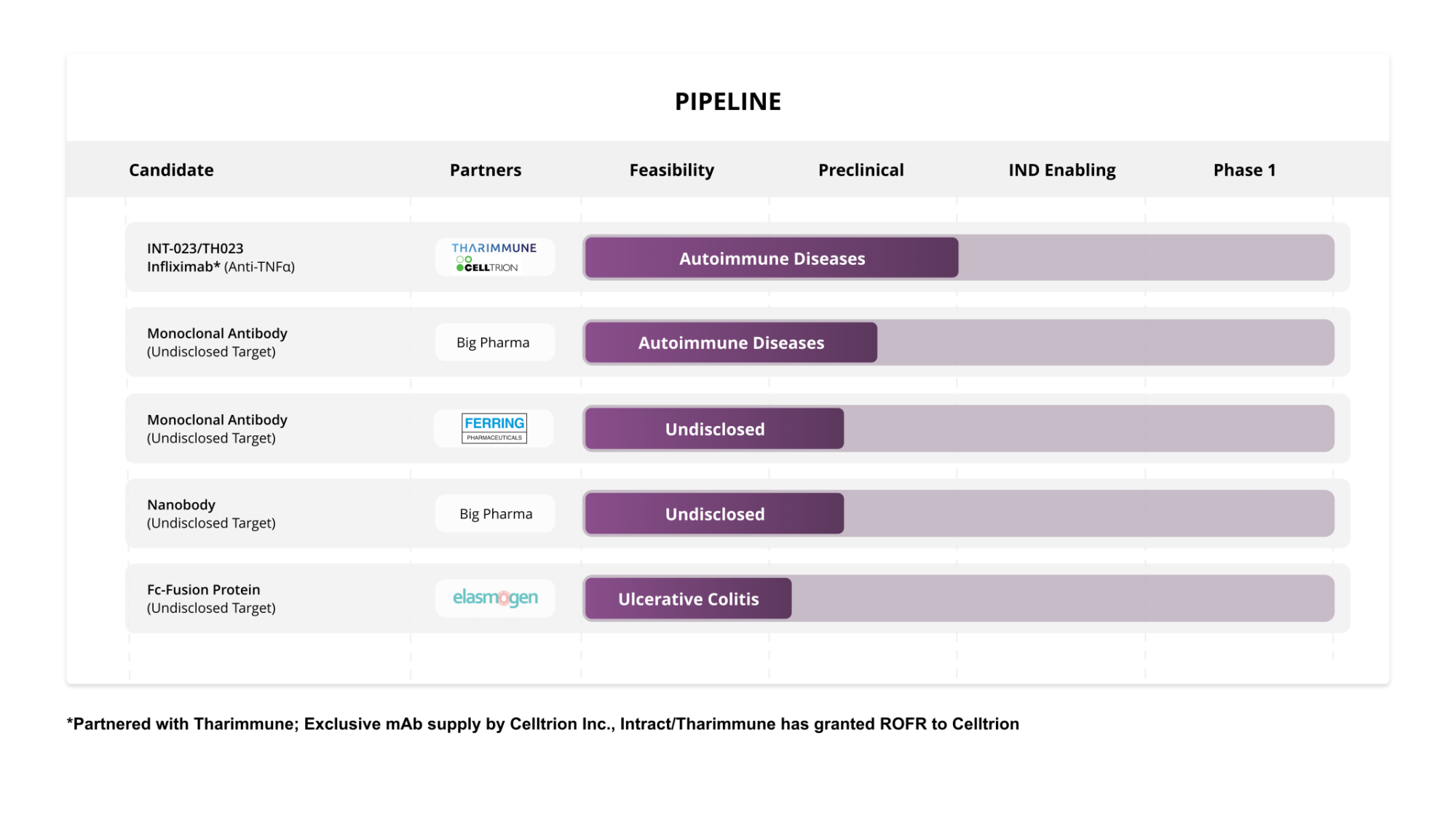The height and width of the screenshot is (819, 1456).
Task: Click the PIPELINE title heading
Action: click(x=728, y=101)
